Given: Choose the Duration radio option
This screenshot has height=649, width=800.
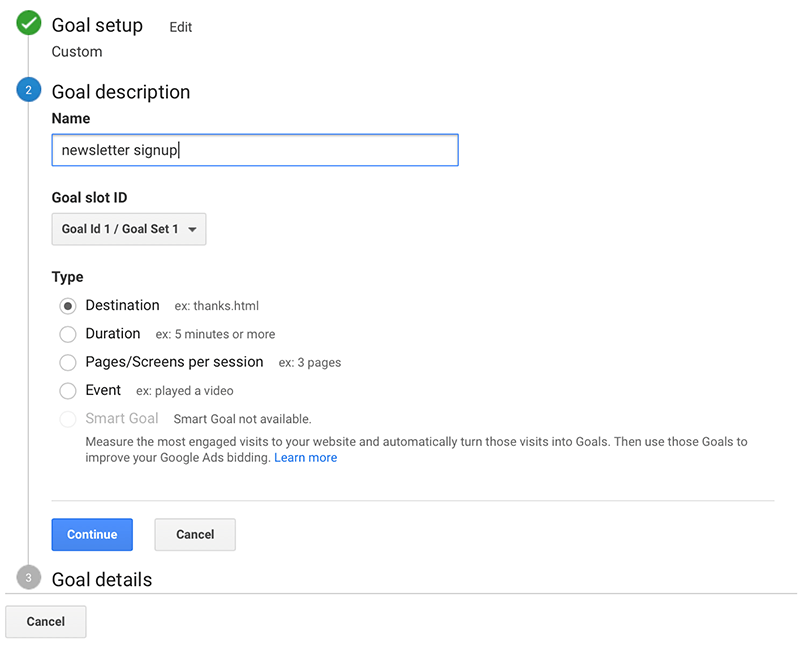Looking at the screenshot, I should [68, 334].
